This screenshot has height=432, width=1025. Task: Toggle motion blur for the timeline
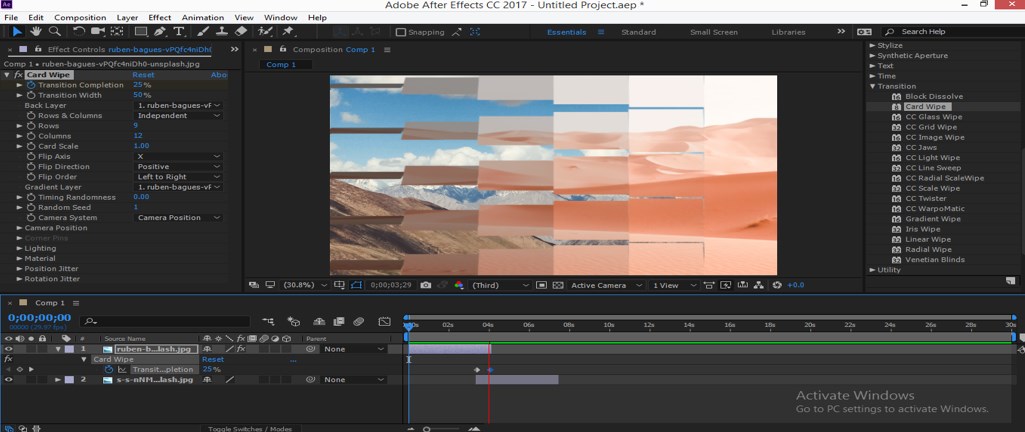[358, 321]
